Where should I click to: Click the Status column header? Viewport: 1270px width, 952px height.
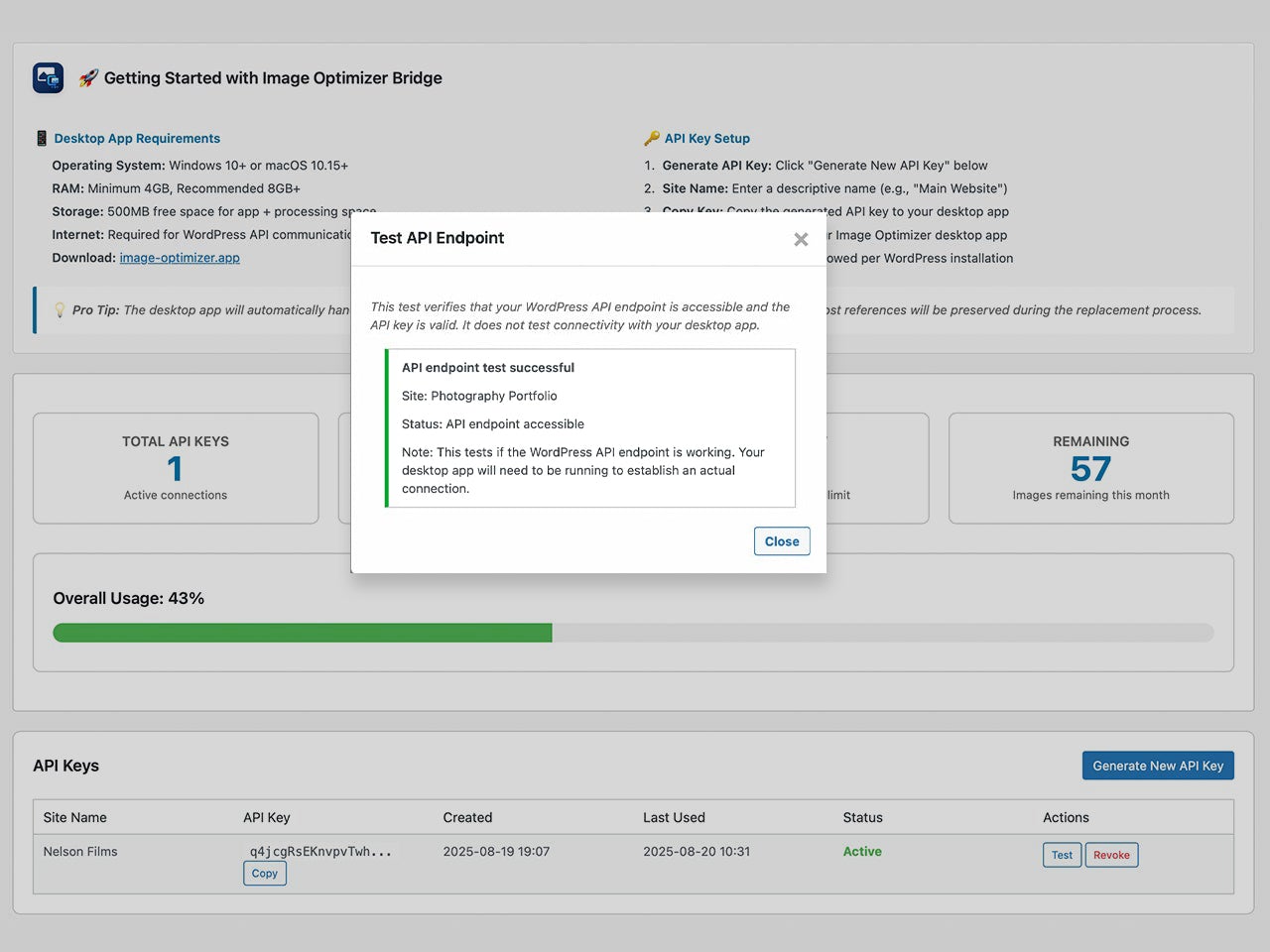[862, 817]
